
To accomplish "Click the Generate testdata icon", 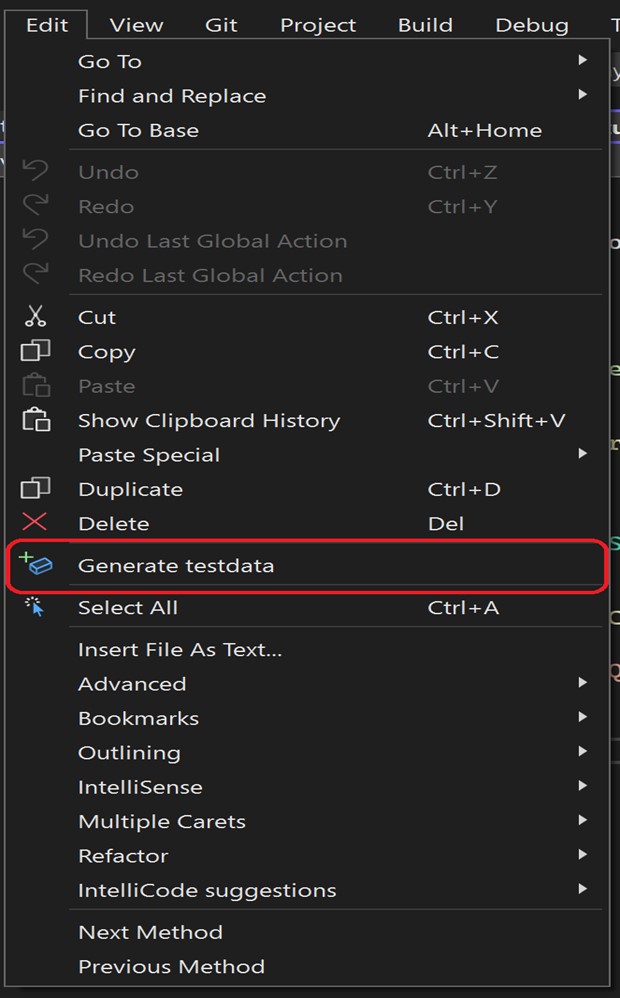I will 35,565.
